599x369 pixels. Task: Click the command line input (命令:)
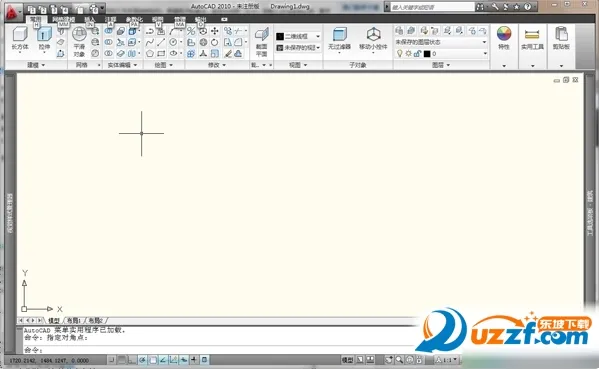click(x=218, y=350)
